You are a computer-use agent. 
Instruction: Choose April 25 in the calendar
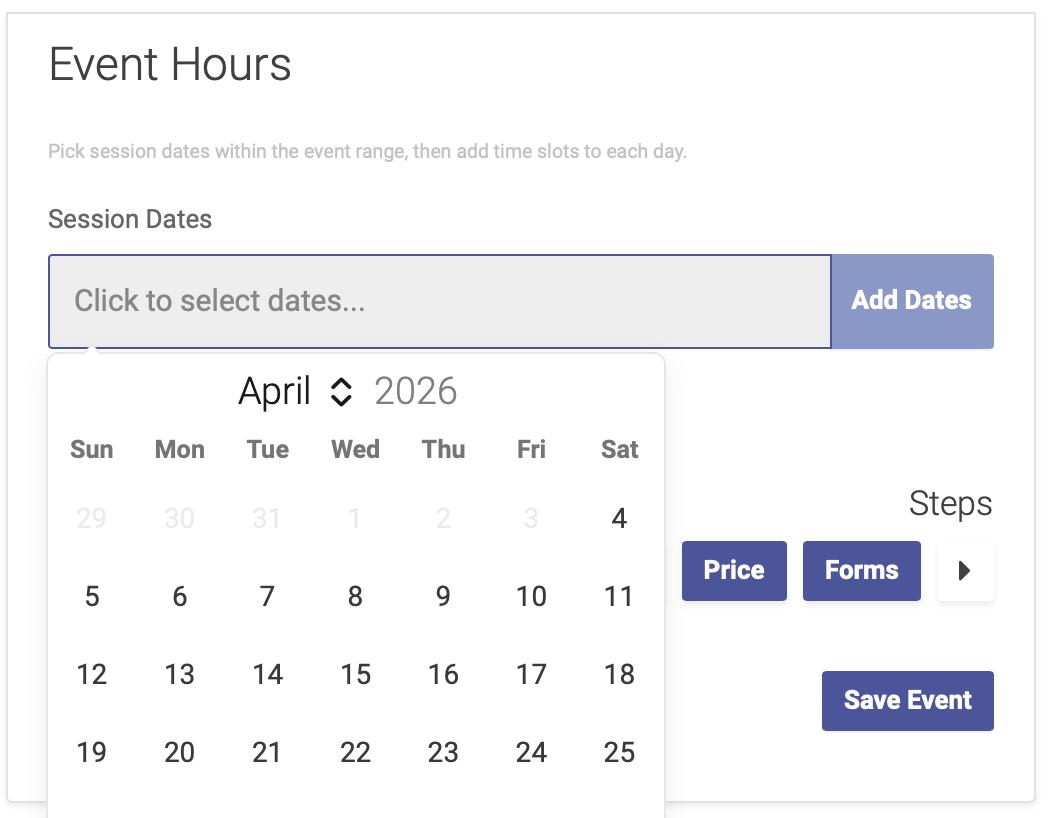tap(619, 751)
